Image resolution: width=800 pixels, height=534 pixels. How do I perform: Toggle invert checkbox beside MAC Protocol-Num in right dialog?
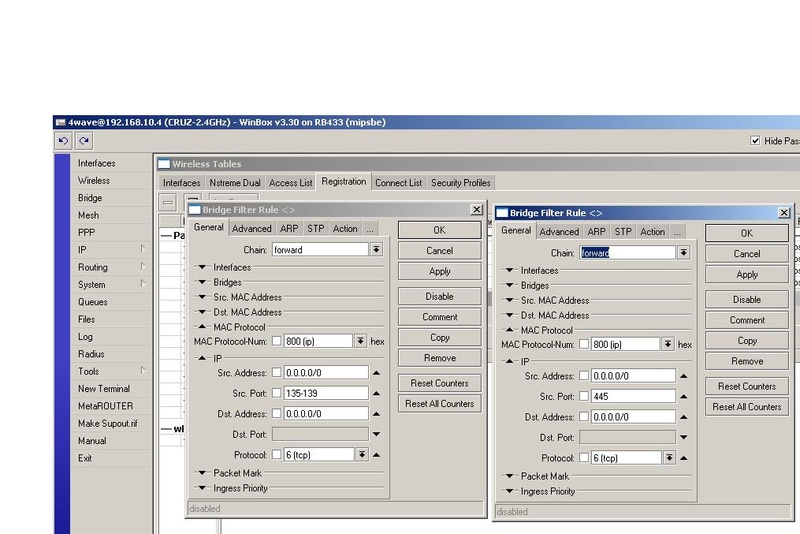[583, 344]
